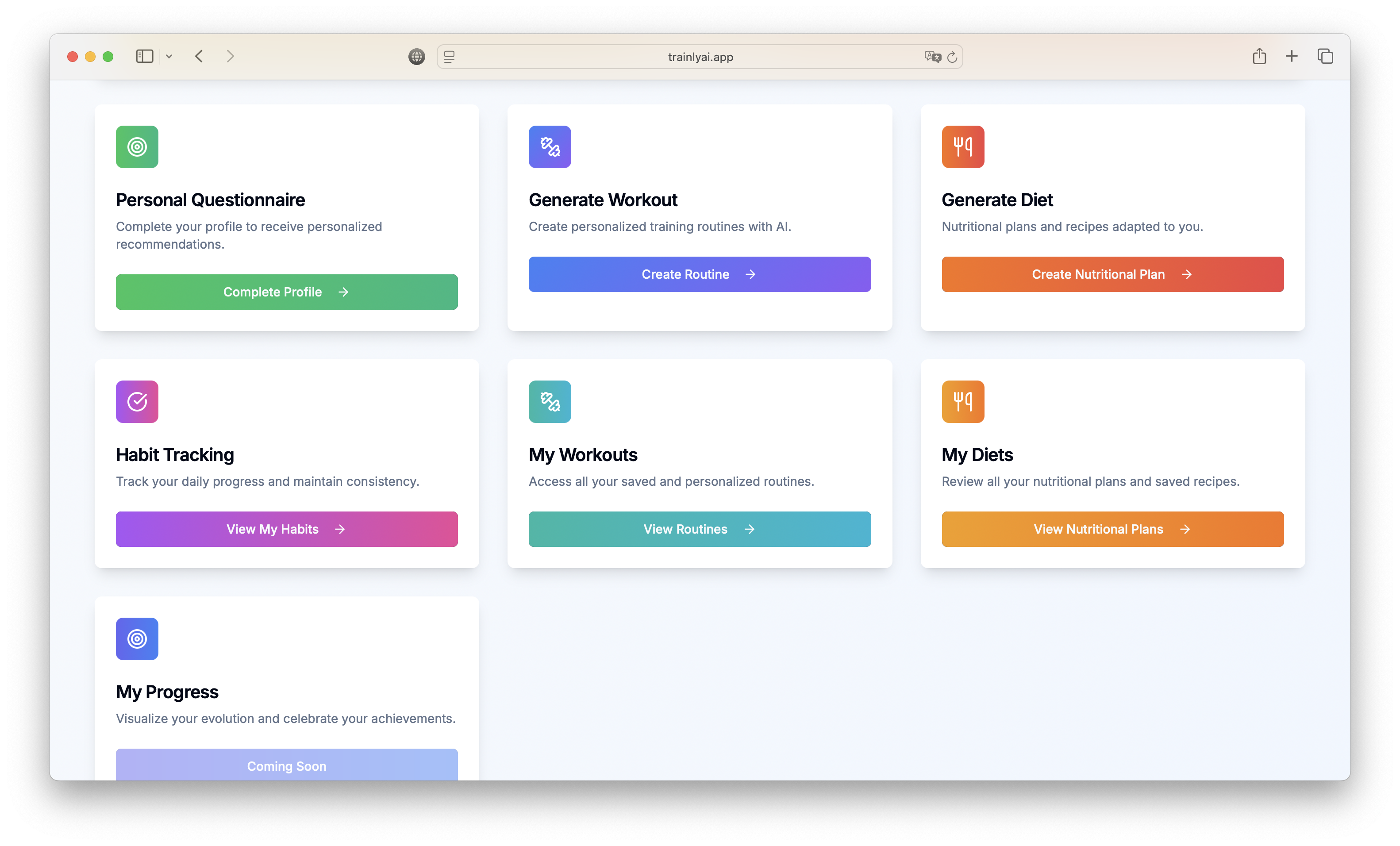
Task: Click the arrow on View My Habits button
Action: [x=340, y=529]
